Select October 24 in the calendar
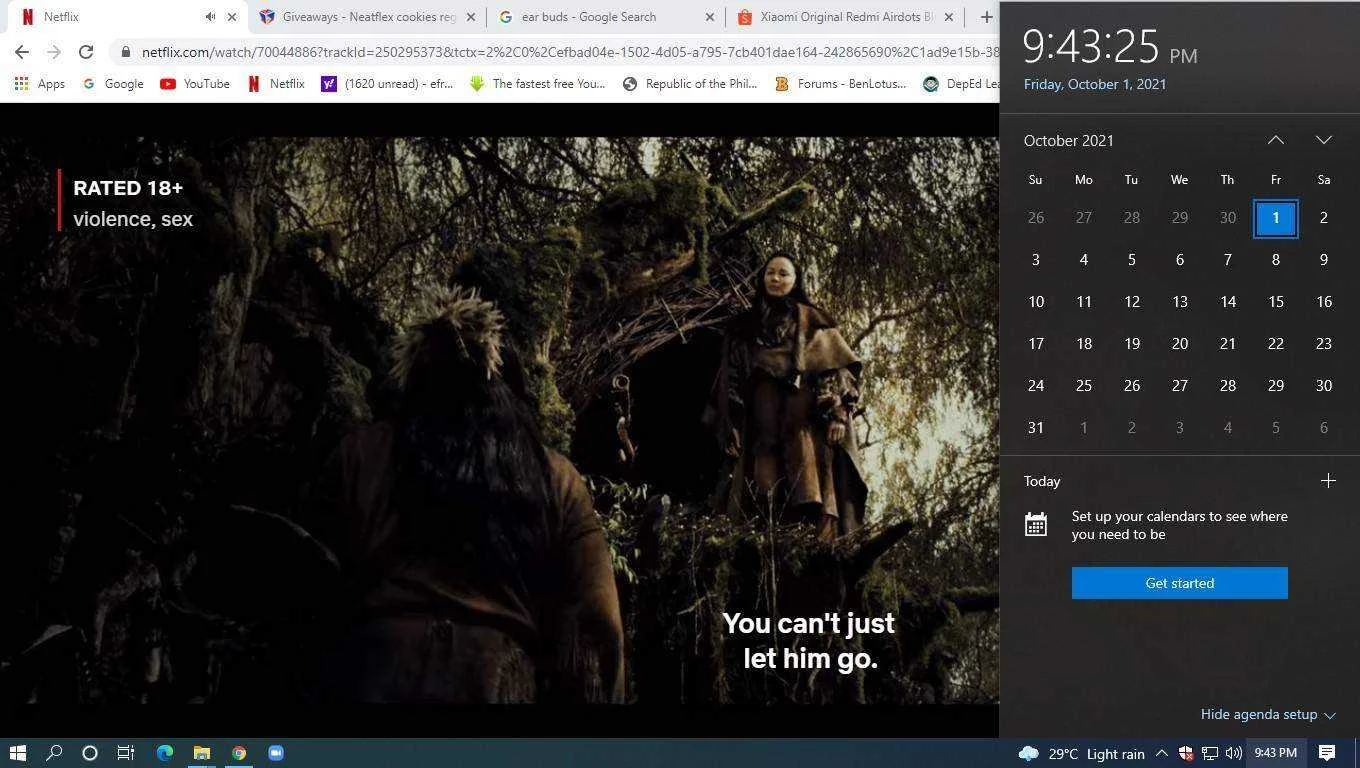Image resolution: width=1360 pixels, height=768 pixels. click(x=1036, y=386)
